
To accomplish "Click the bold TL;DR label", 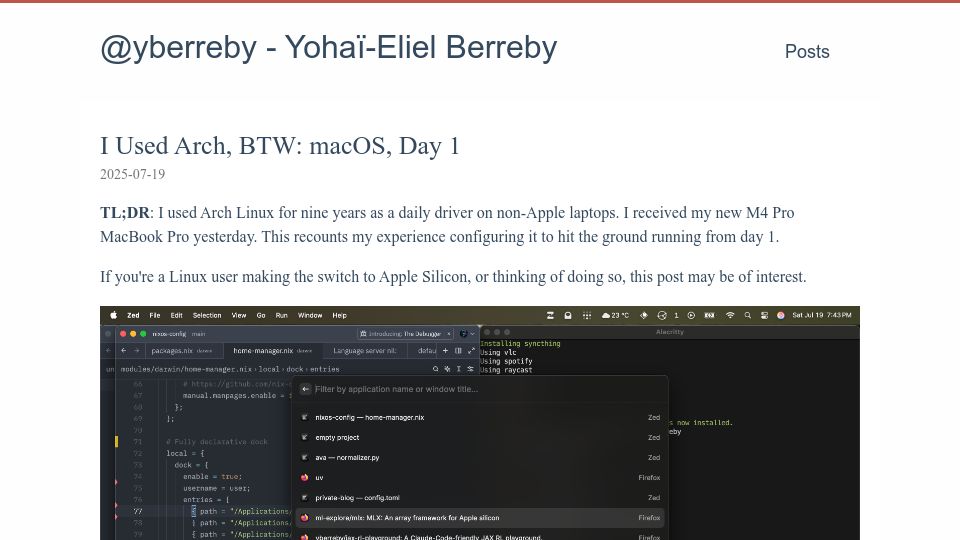I will coord(125,212).
